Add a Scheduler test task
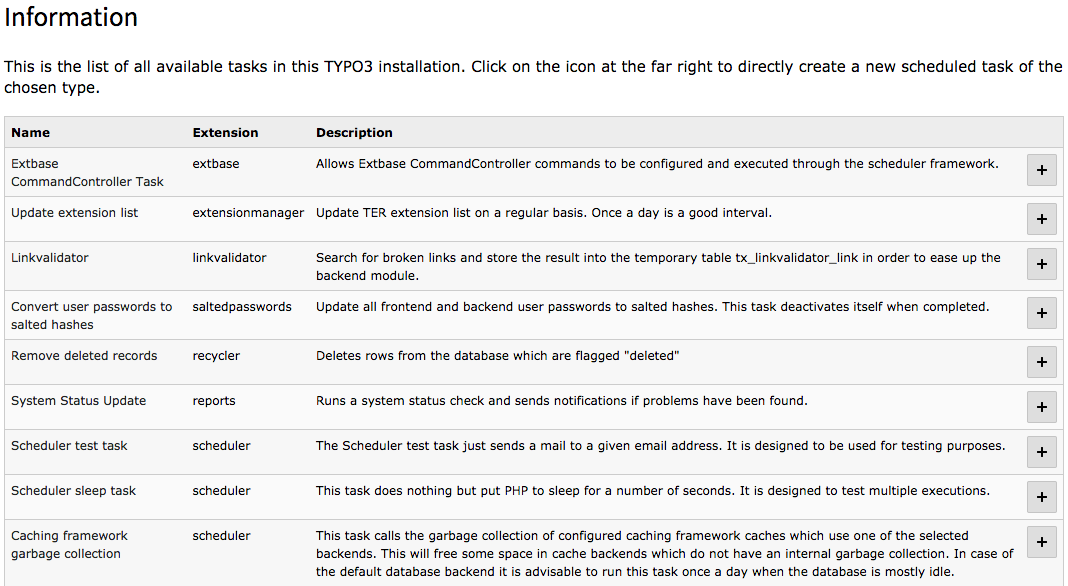The width and height of the screenshot is (1068, 586). point(1041,452)
